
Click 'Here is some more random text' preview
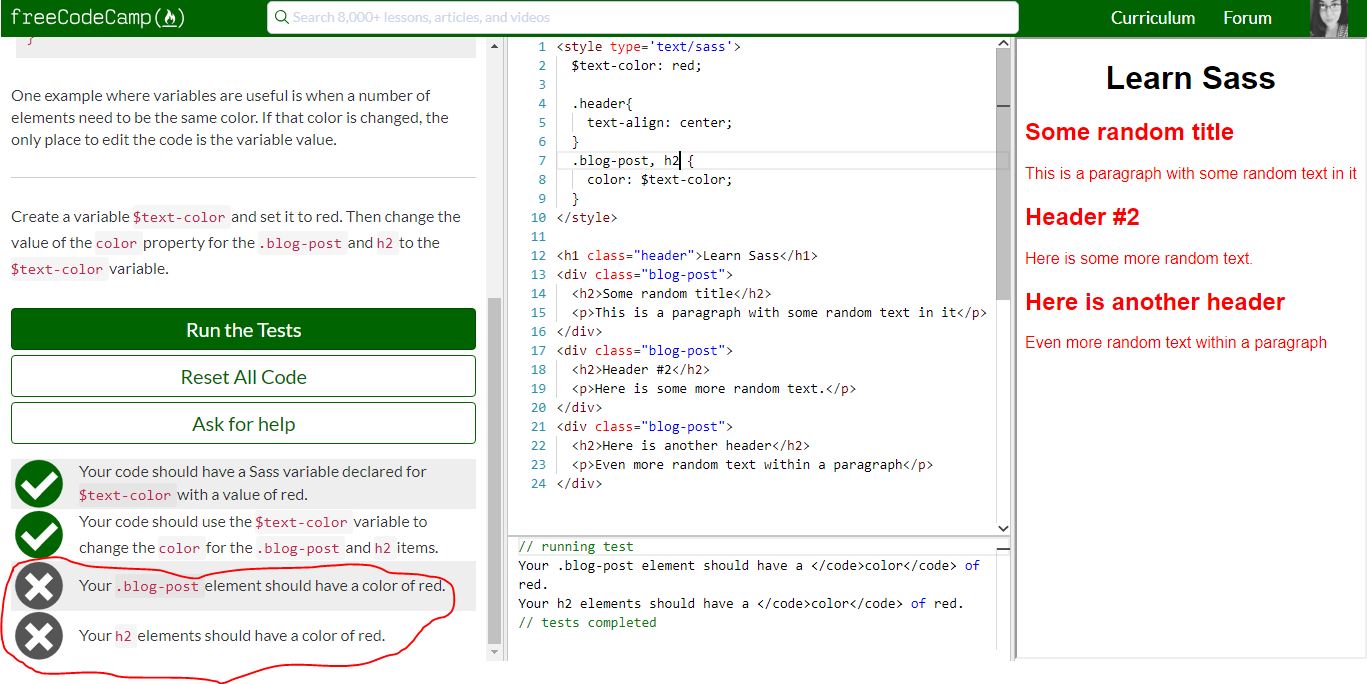(1138, 258)
